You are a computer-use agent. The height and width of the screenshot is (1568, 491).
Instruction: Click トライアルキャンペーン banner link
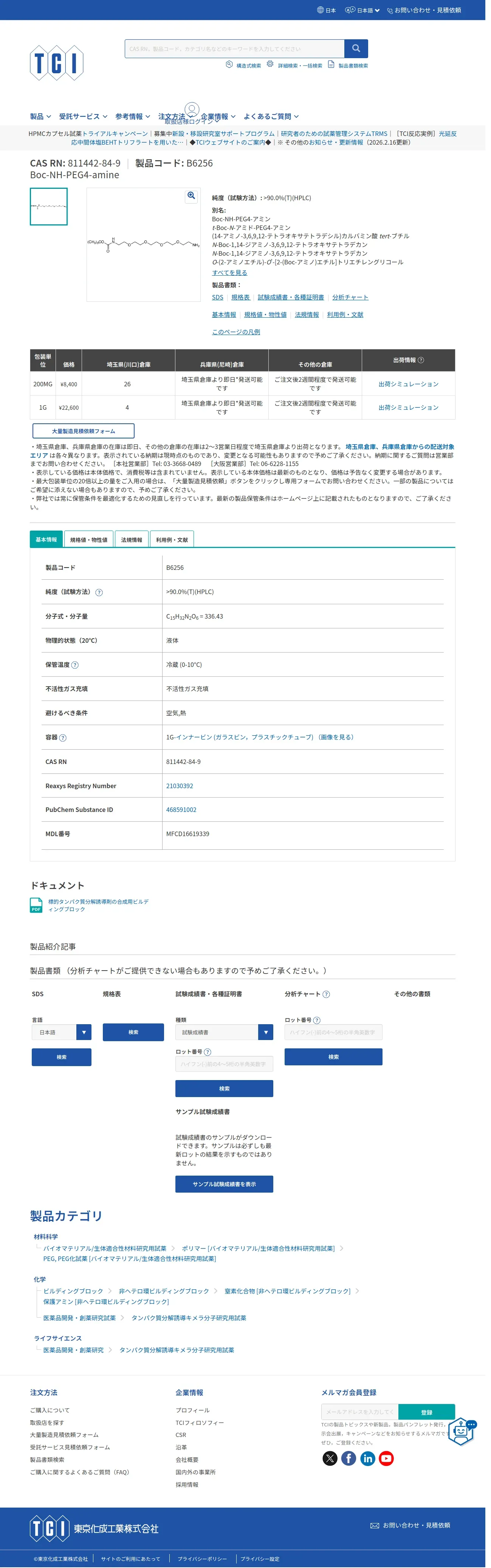click(116, 135)
